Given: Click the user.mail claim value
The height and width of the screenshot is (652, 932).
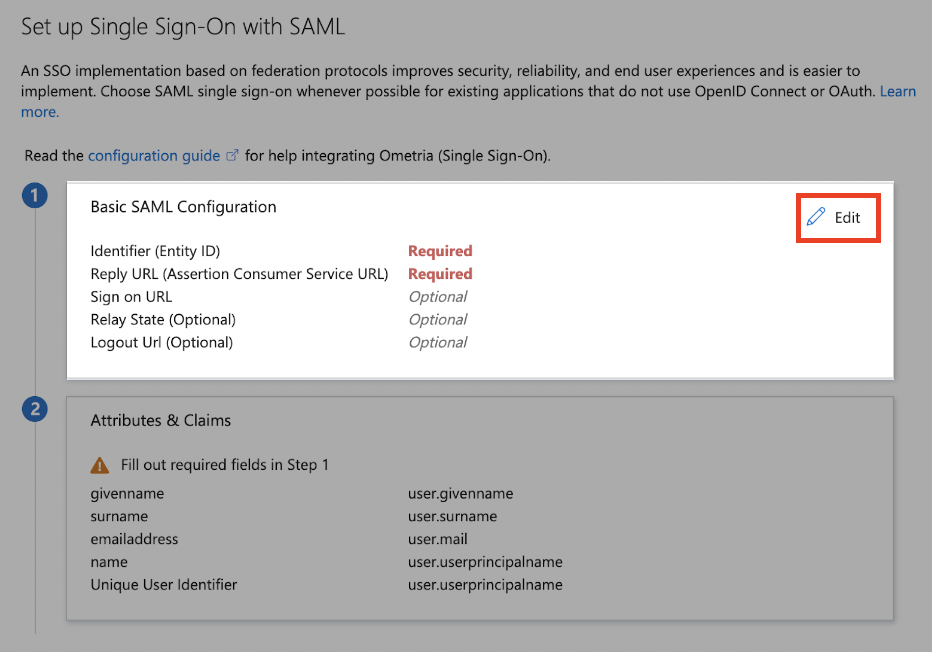Looking at the screenshot, I should tap(437, 539).
